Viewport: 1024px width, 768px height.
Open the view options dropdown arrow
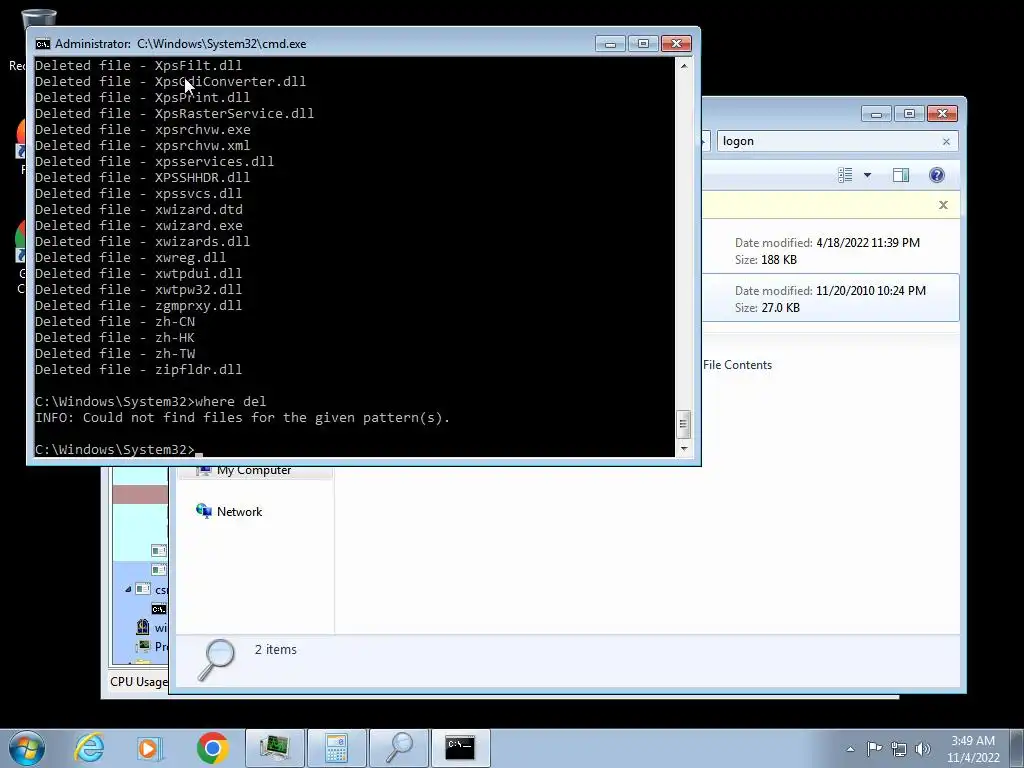click(867, 175)
